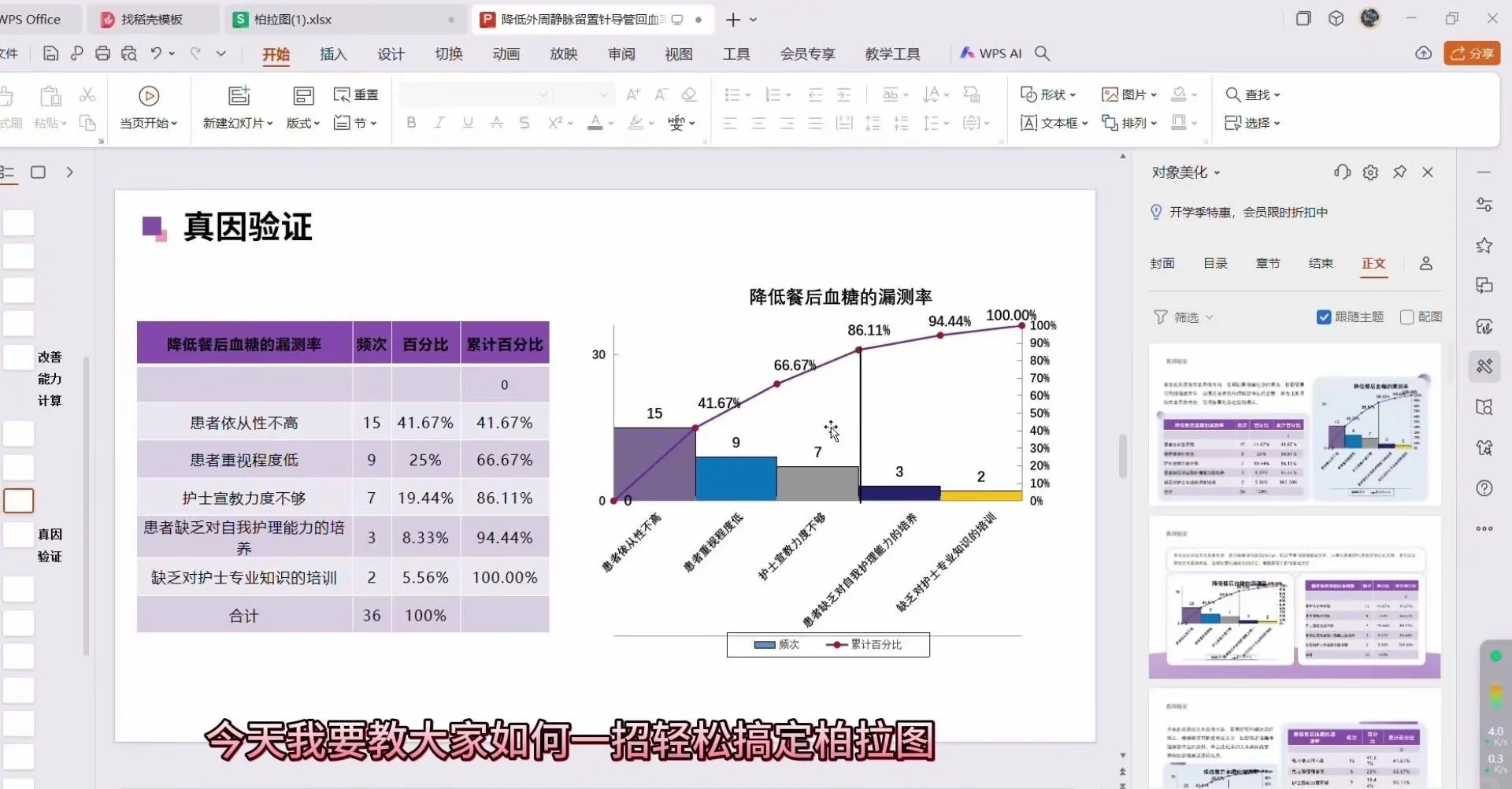Select the 目录 template category
1512x789 pixels.
point(1215,264)
